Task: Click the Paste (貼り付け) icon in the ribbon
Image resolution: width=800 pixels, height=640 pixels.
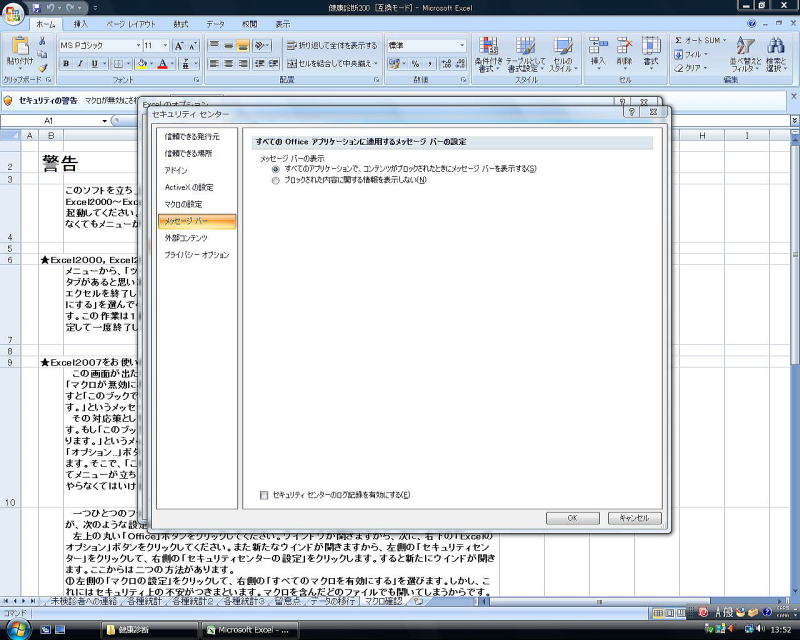Action: (x=20, y=45)
